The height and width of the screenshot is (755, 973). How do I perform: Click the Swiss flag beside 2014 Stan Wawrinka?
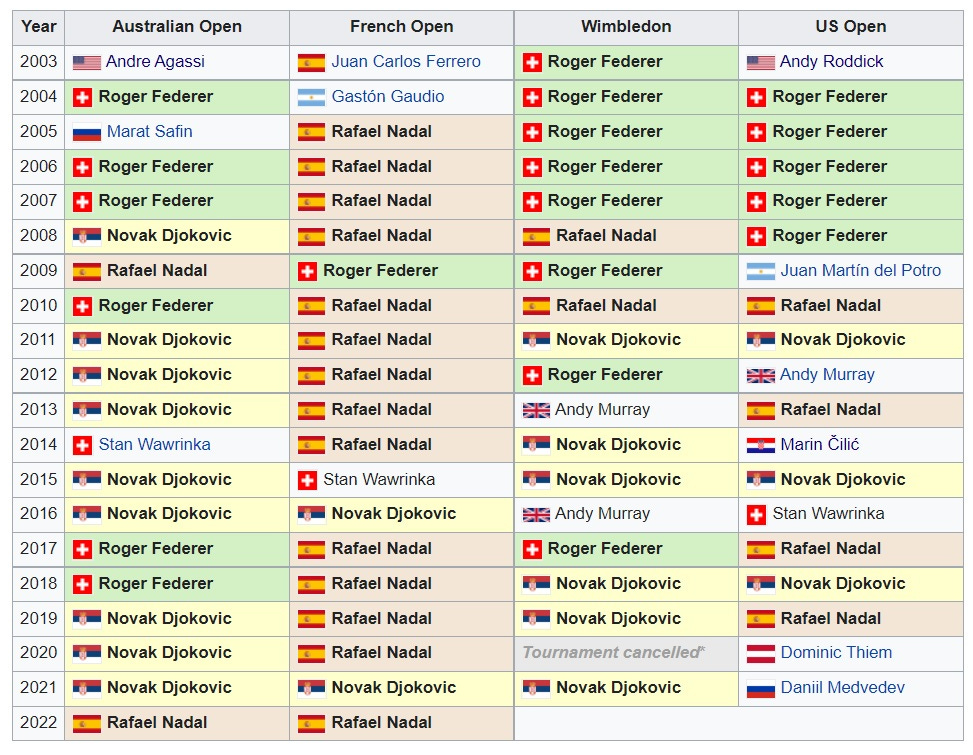pos(83,445)
